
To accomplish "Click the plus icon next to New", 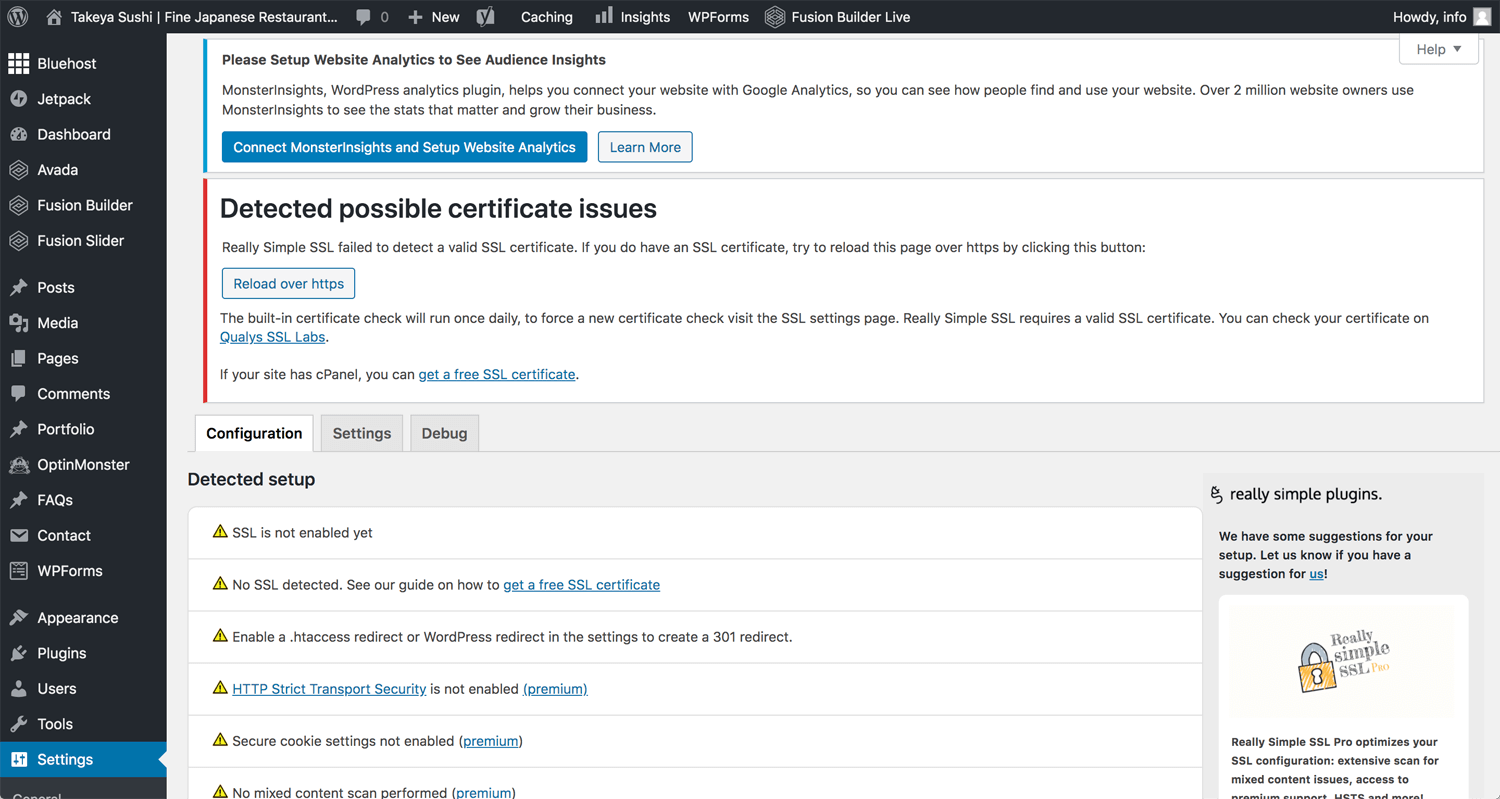I will [416, 17].
